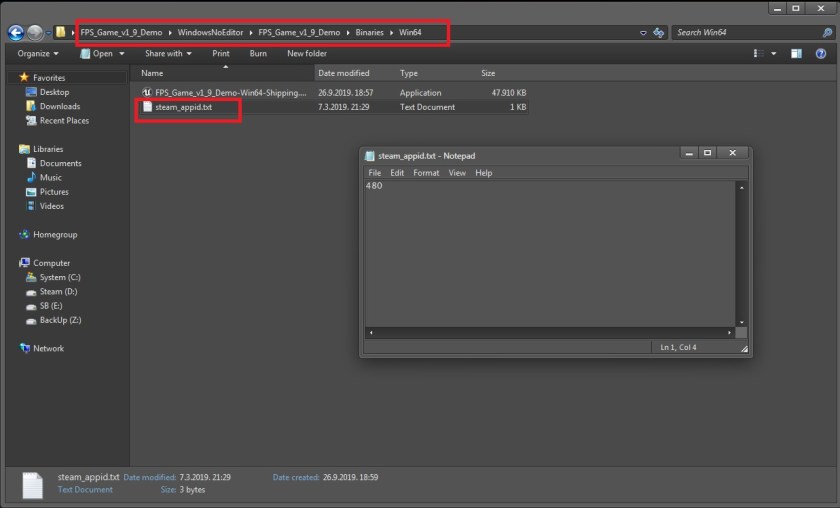Click the Back navigation arrow button

point(15,33)
